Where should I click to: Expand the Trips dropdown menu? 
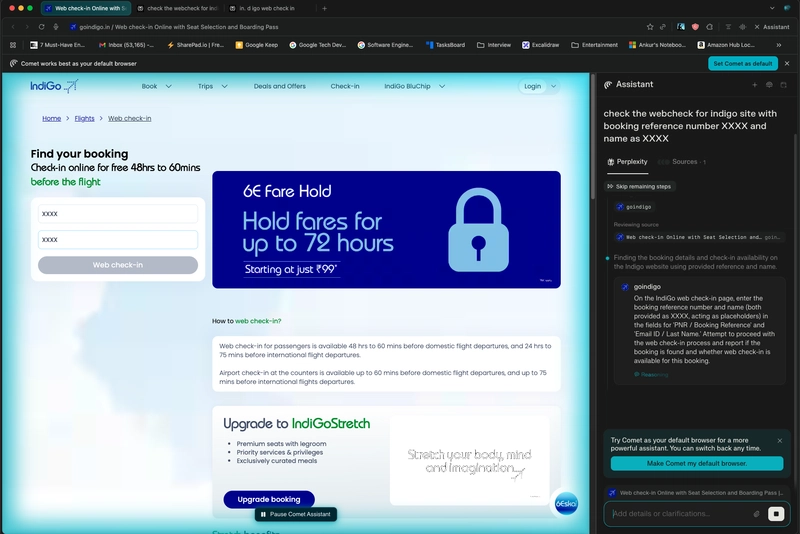tap(212, 86)
